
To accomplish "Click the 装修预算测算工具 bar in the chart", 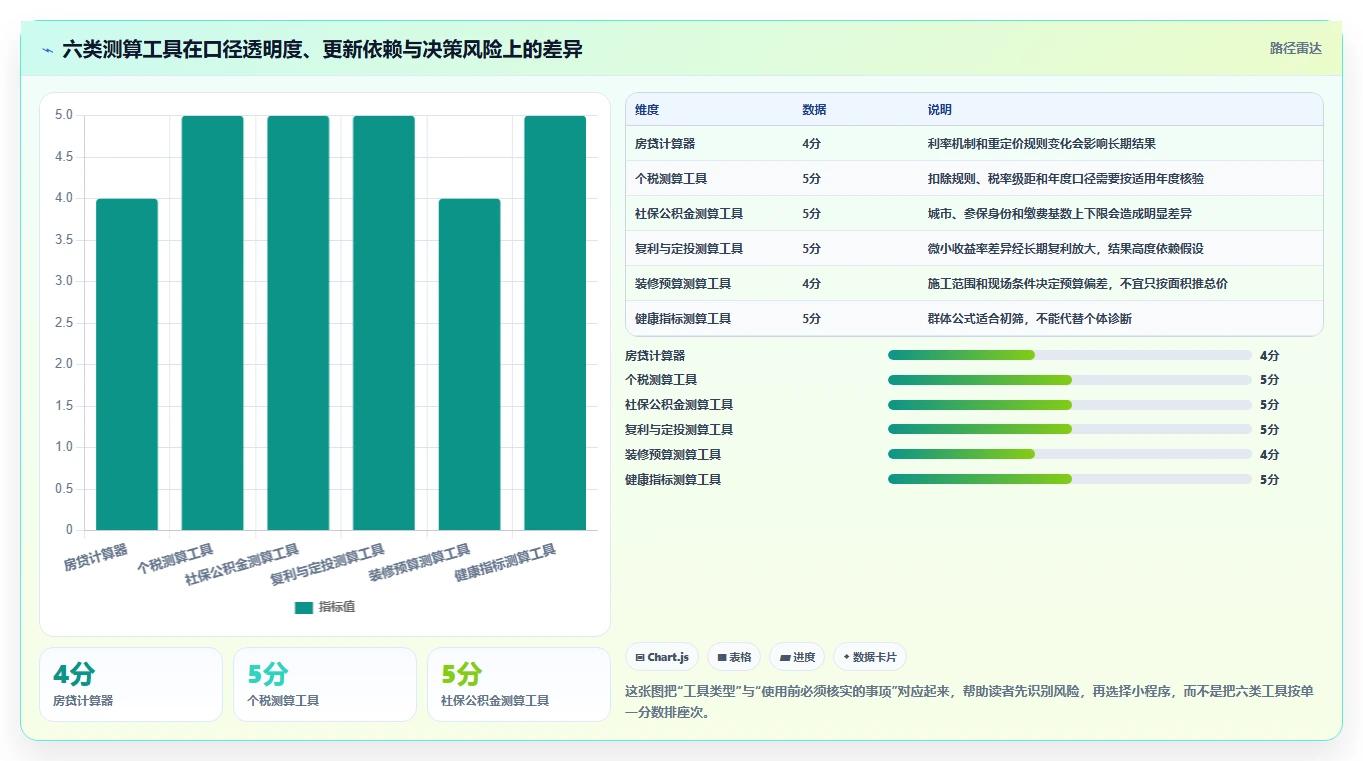I will (470, 364).
